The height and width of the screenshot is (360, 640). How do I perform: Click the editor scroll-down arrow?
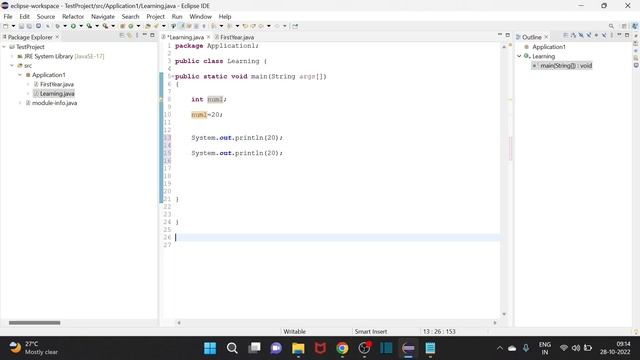pyautogui.click(x=504, y=314)
